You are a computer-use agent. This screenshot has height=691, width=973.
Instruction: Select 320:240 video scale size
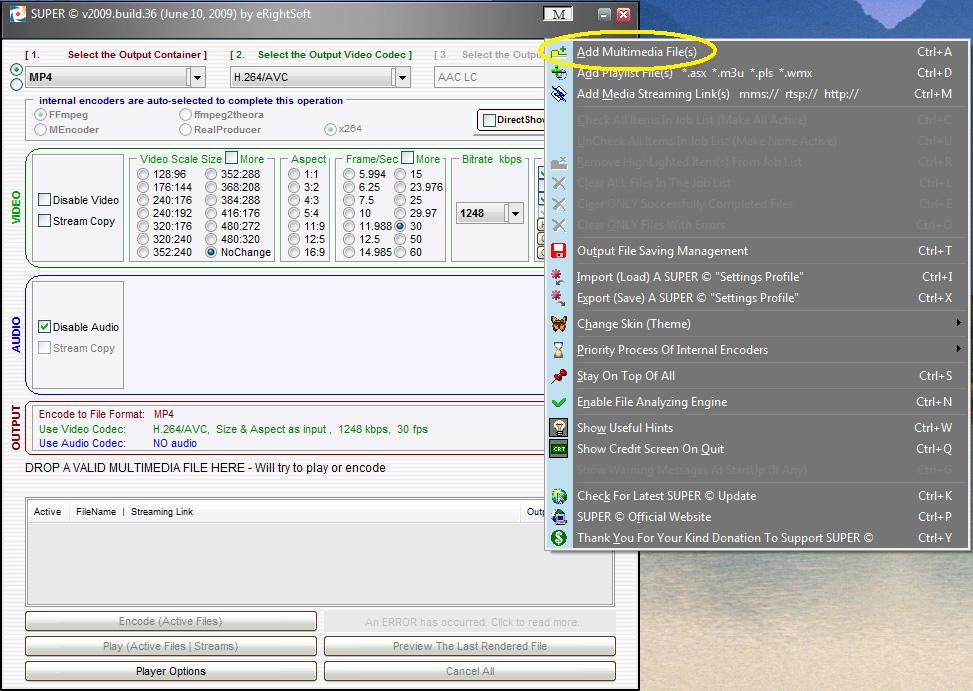(x=143, y=239)
